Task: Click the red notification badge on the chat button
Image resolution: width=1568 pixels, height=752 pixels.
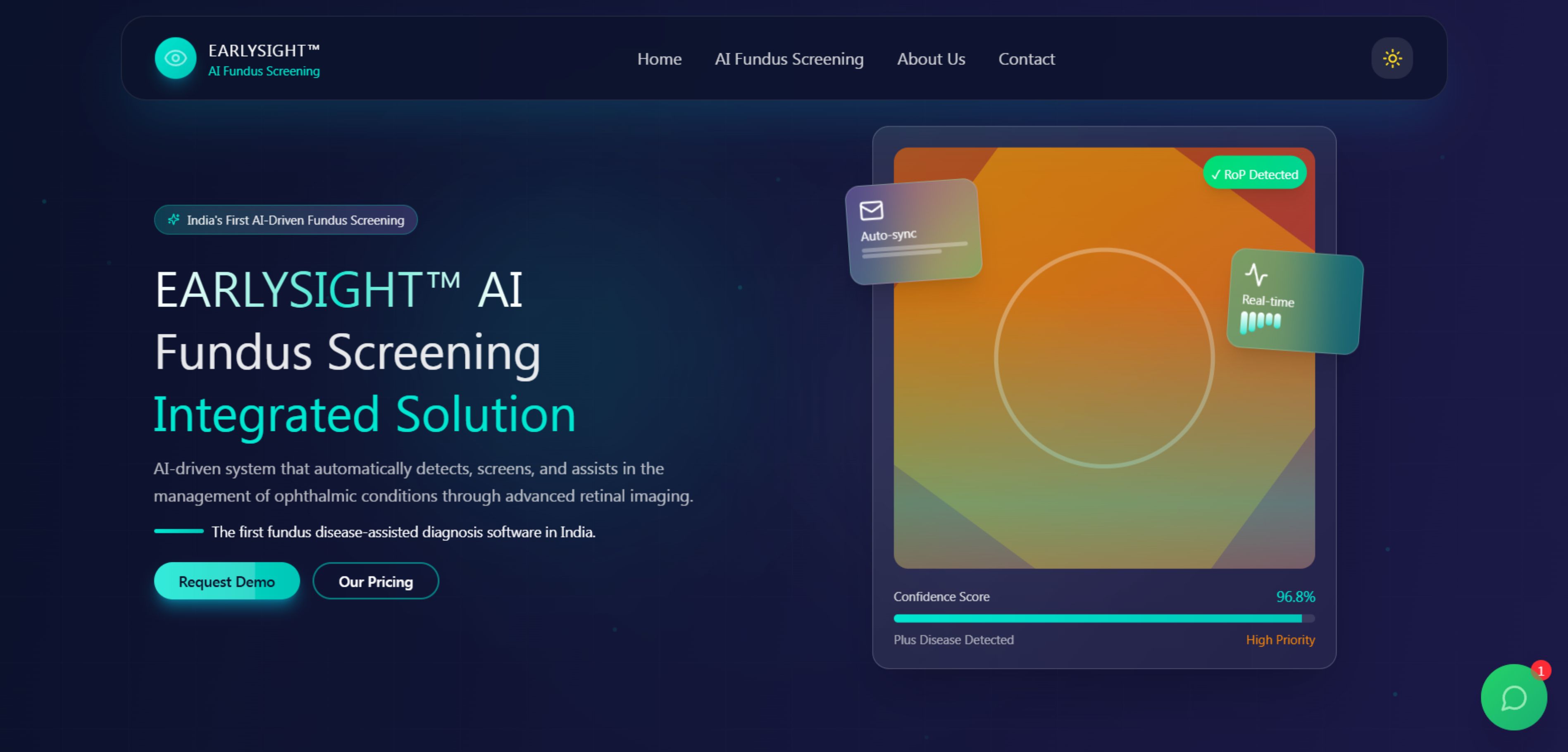Action: coord(1541,671)
